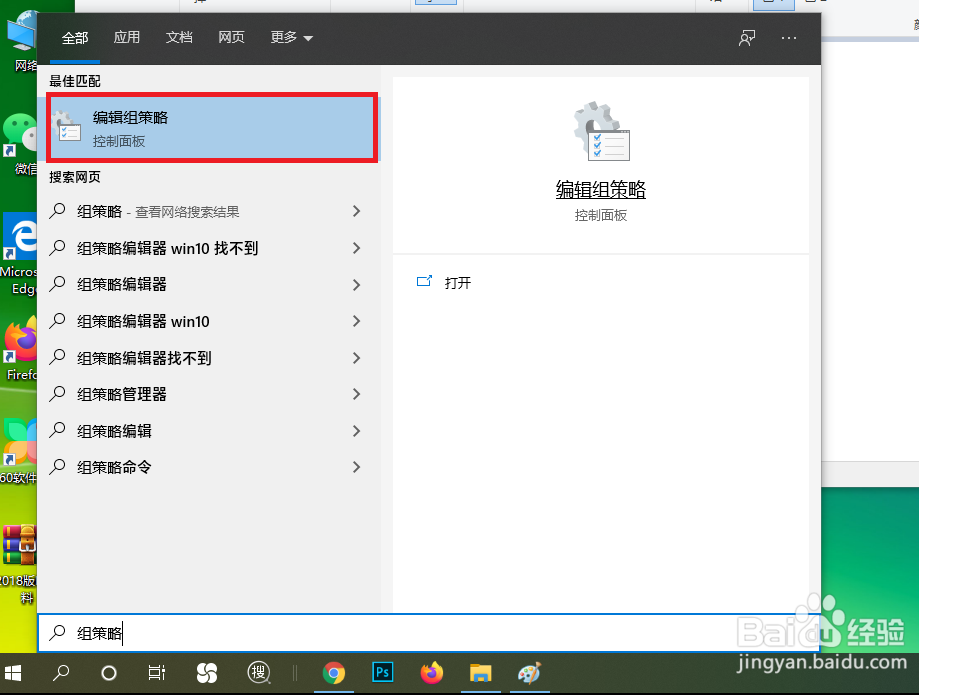Viewport: 960px width, 695px height.
Task: Click the Windows Start button
Action: pyautogui.click(x=14, y=673)
